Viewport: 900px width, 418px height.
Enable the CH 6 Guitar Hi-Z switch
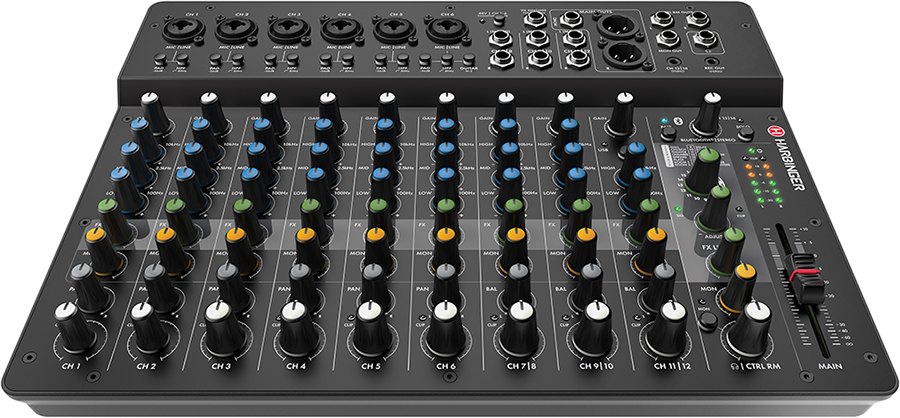469,59
